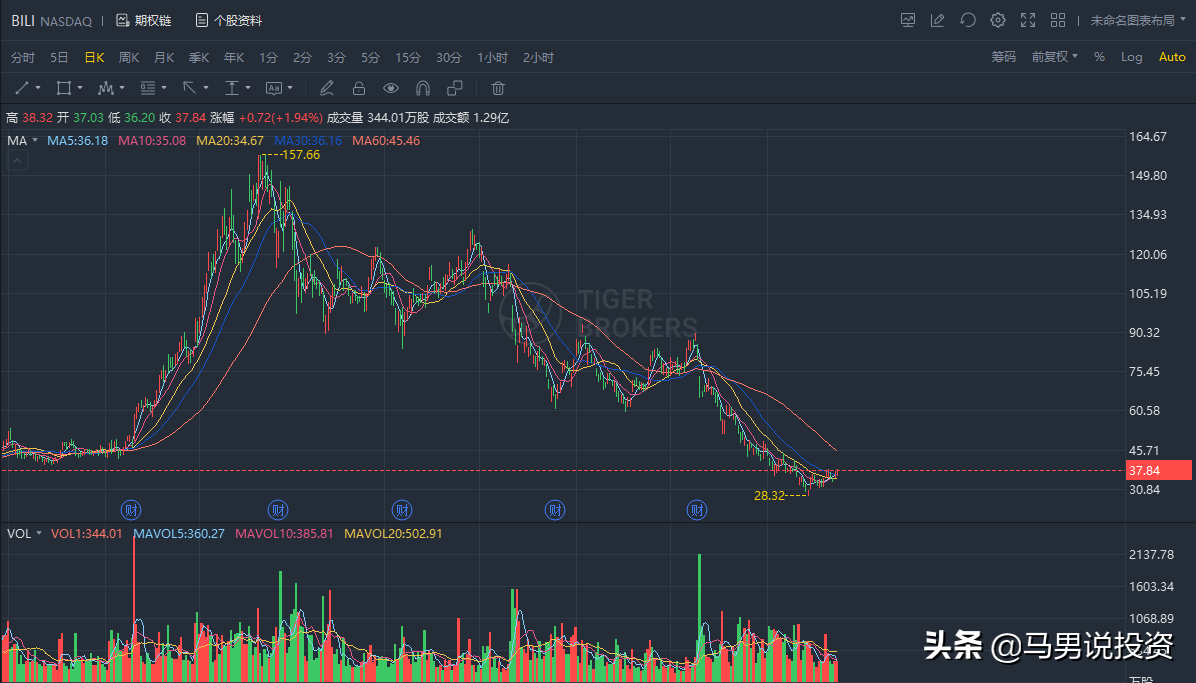Click the MA60:45.46 legend value
This screenshot has height=683, width=1196.
pos(386,140)
